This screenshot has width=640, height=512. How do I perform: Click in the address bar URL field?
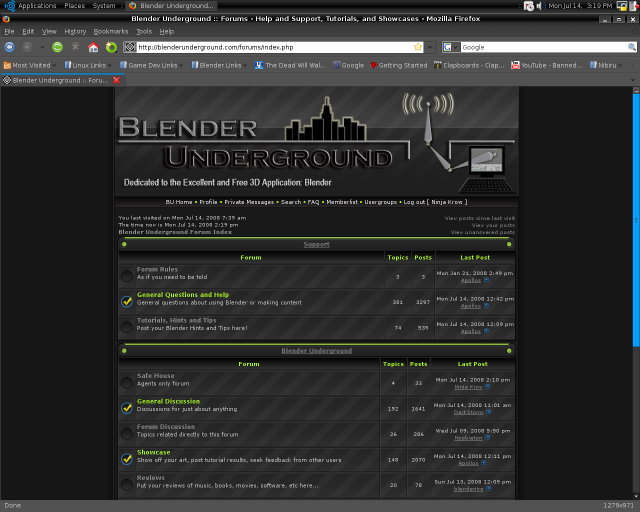[274, 47]
